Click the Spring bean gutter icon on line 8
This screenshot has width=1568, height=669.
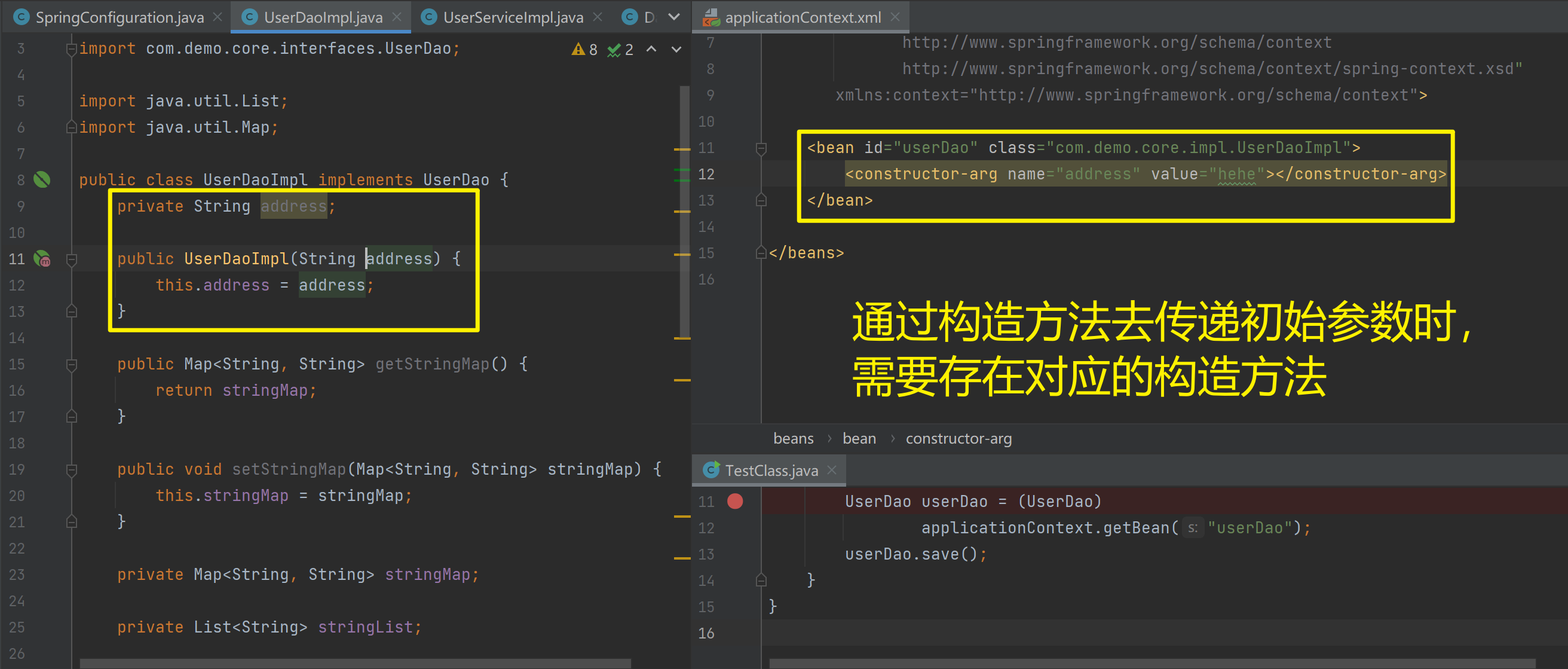coord(42,179)
